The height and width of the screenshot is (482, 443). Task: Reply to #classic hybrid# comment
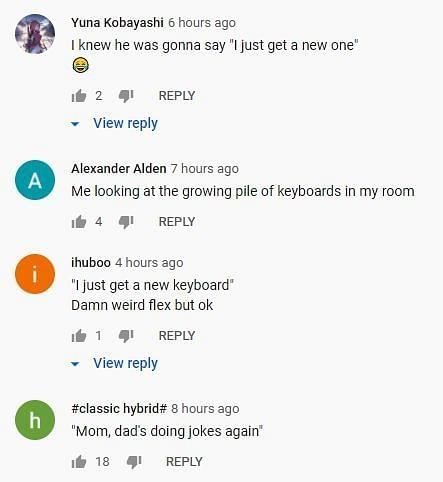184,462
